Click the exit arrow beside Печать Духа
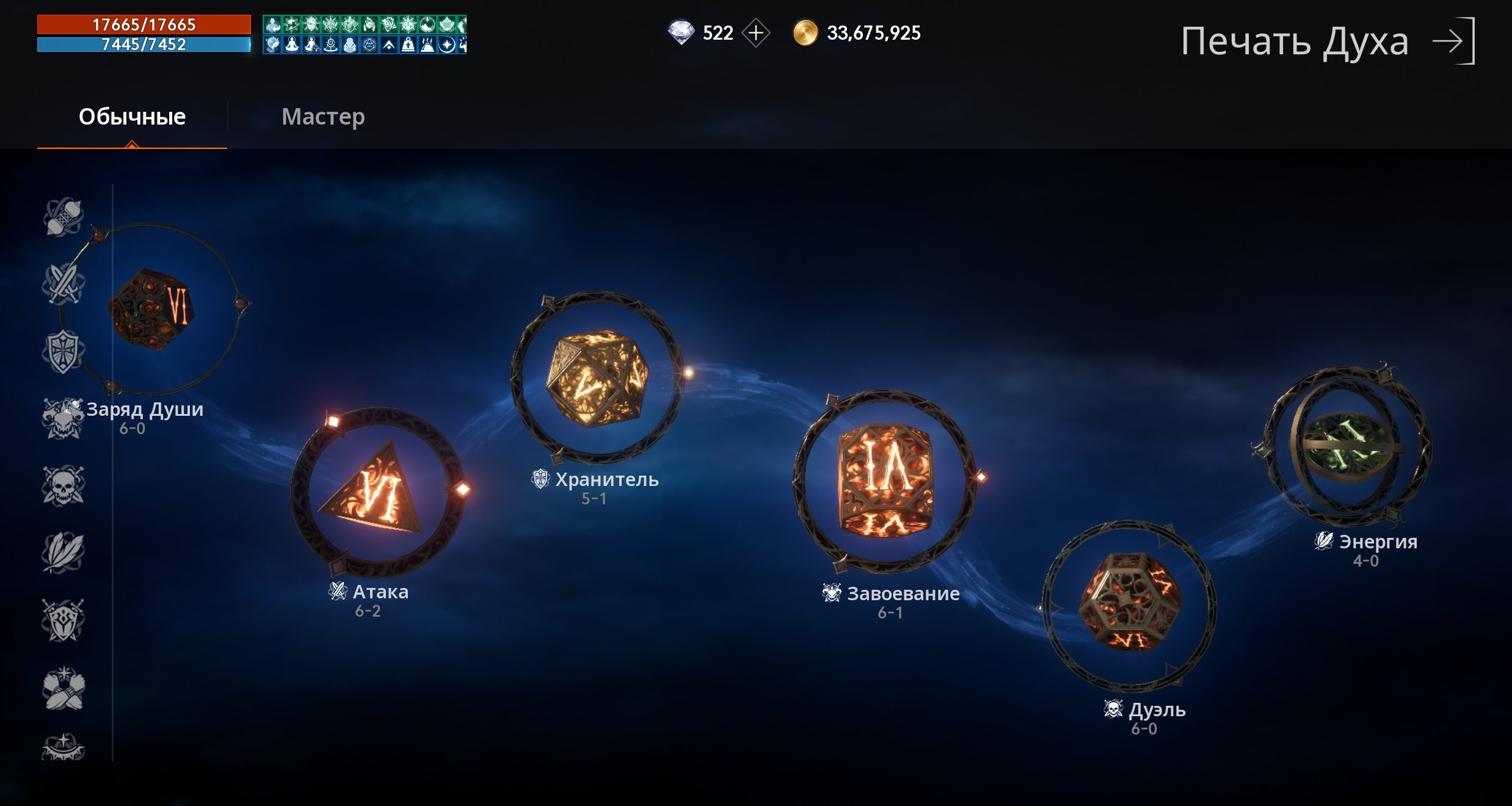1512x806 pixels. (1454, 41)
